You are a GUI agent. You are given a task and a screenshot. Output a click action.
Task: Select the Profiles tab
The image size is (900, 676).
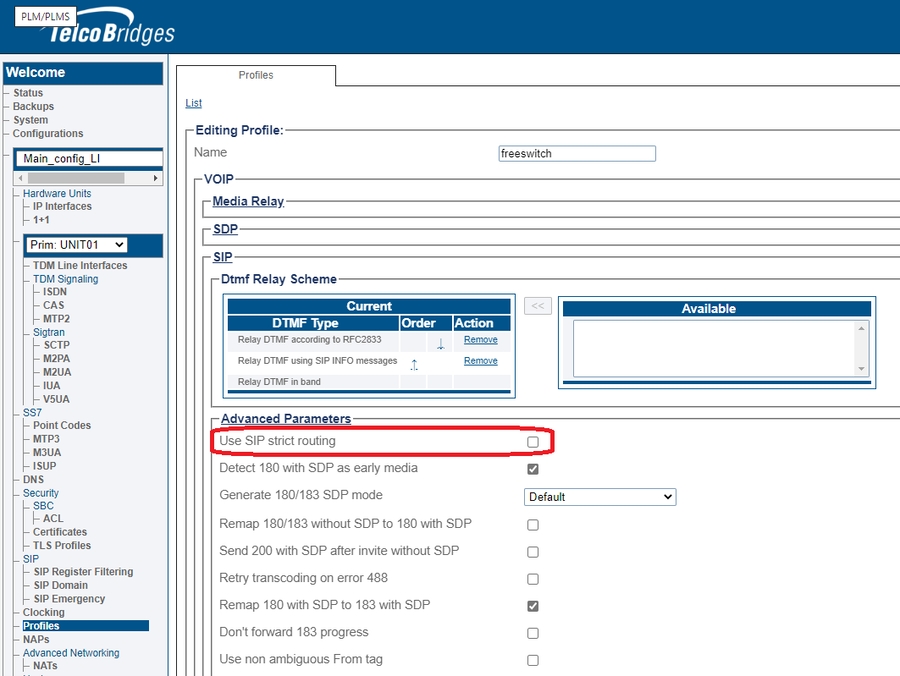(x=256, y=75)
